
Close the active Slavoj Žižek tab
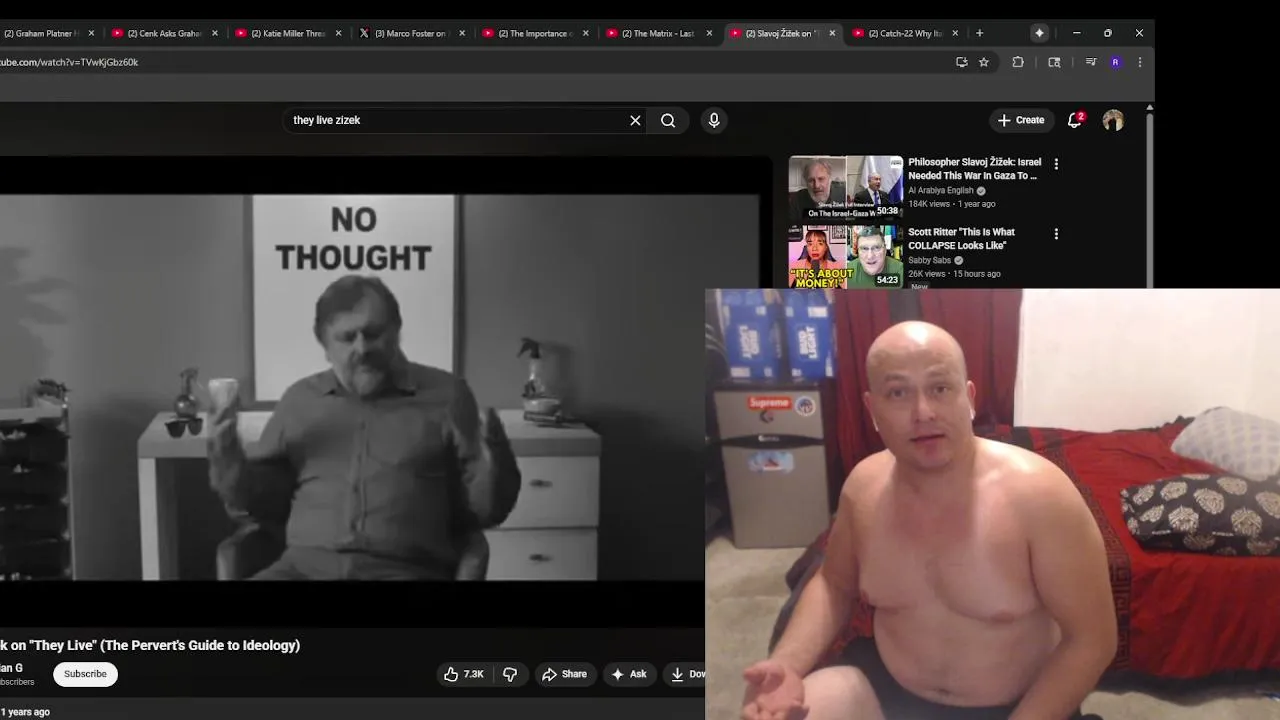832,33
